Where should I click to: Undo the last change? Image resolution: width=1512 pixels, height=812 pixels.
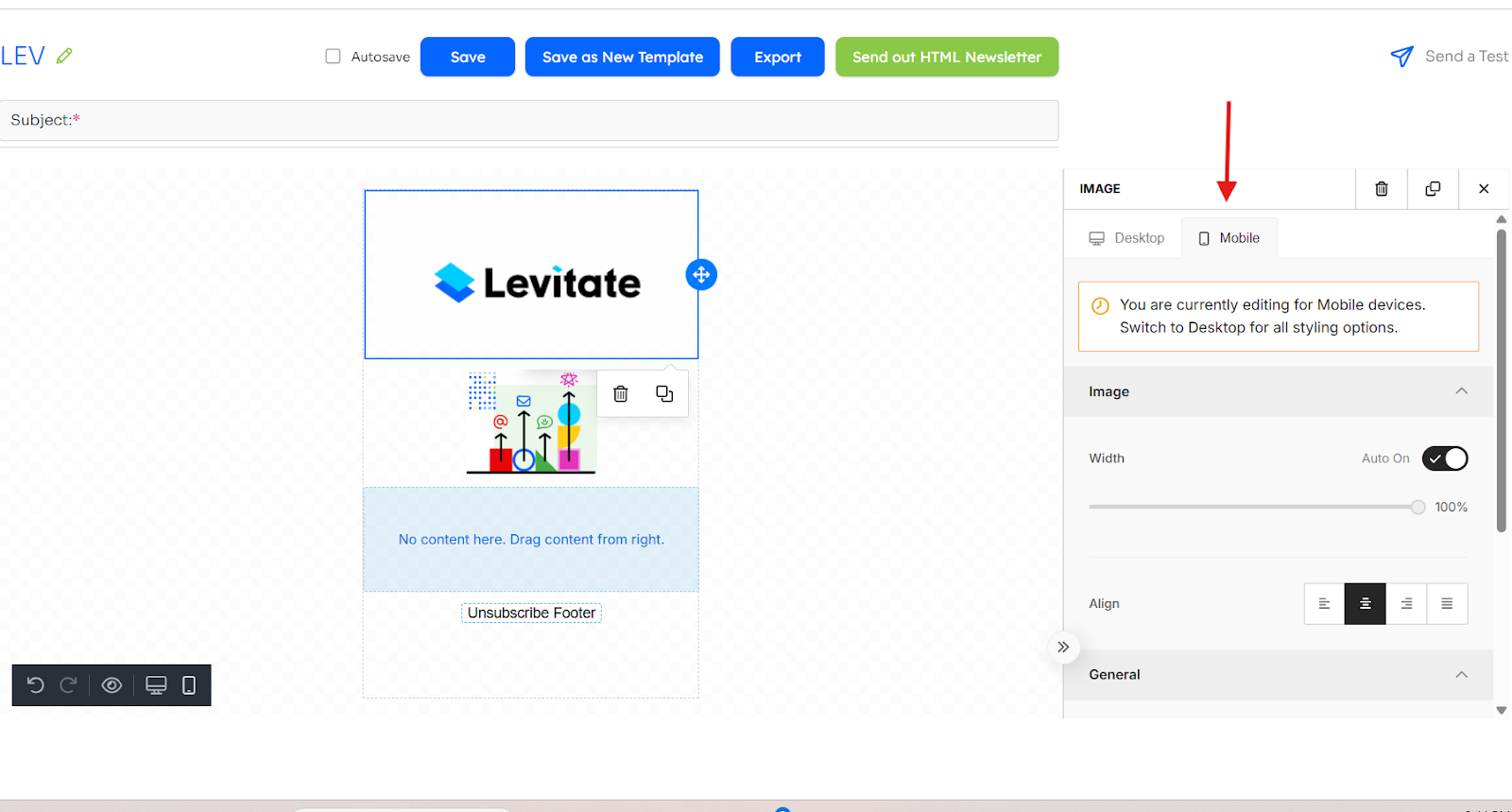click(x=36, y=685)
